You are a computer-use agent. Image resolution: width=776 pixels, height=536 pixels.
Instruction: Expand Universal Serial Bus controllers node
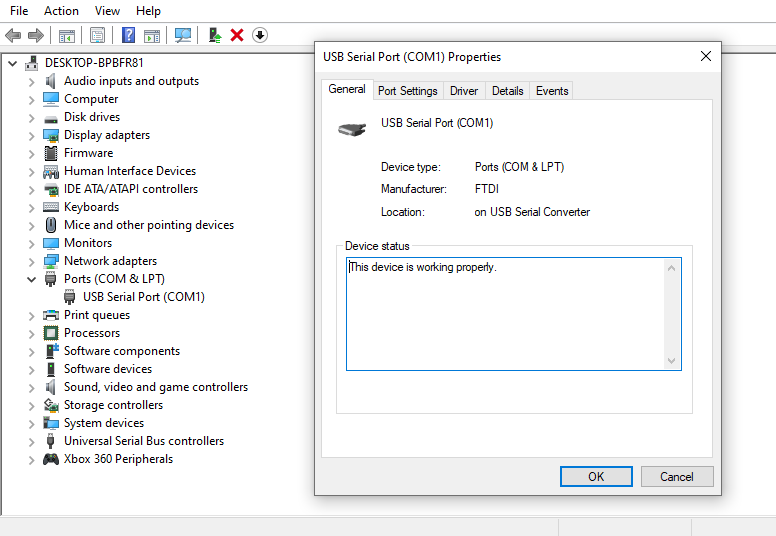31,441
